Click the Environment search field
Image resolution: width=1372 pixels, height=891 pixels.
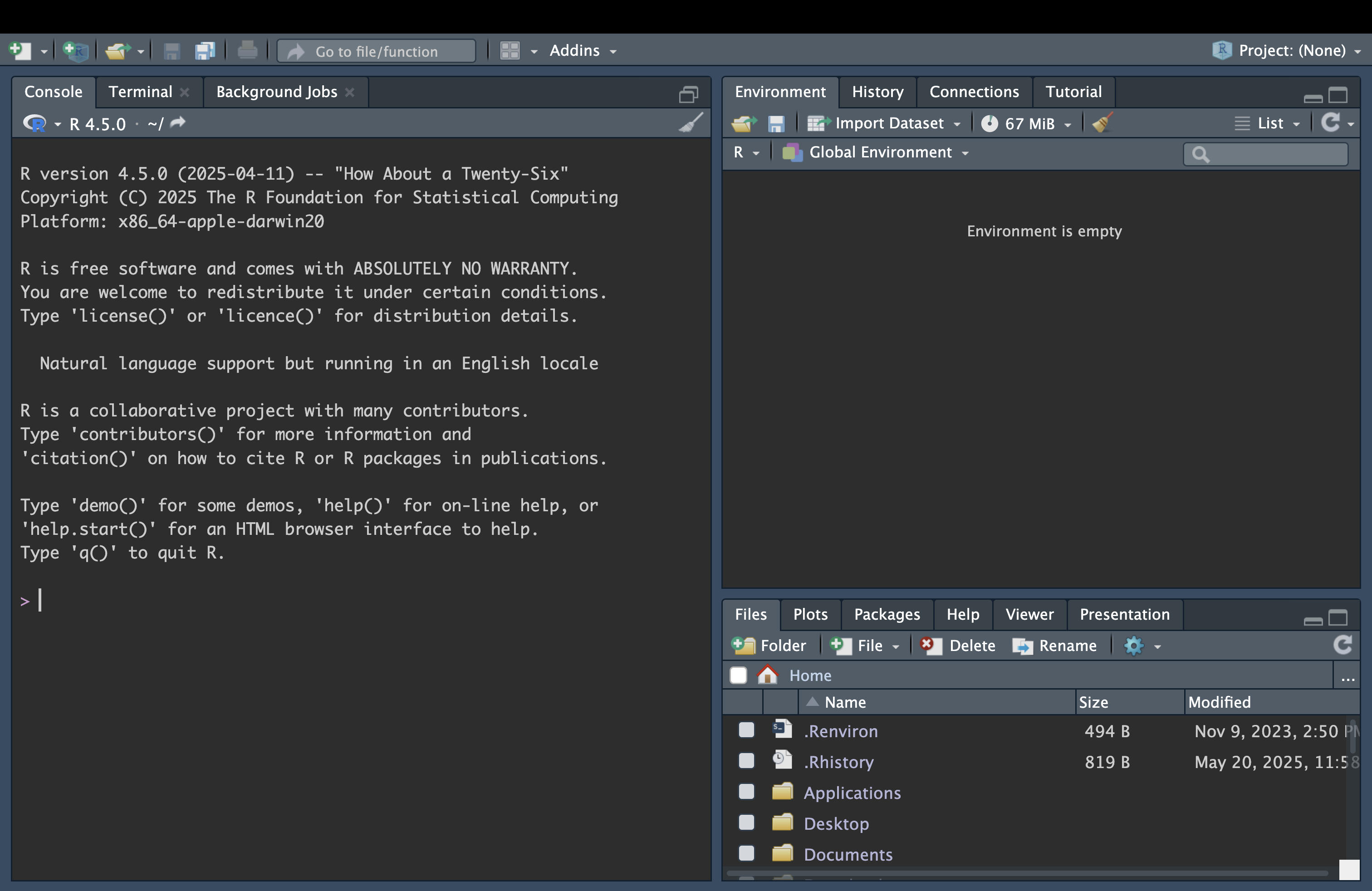coord(1266,154)
